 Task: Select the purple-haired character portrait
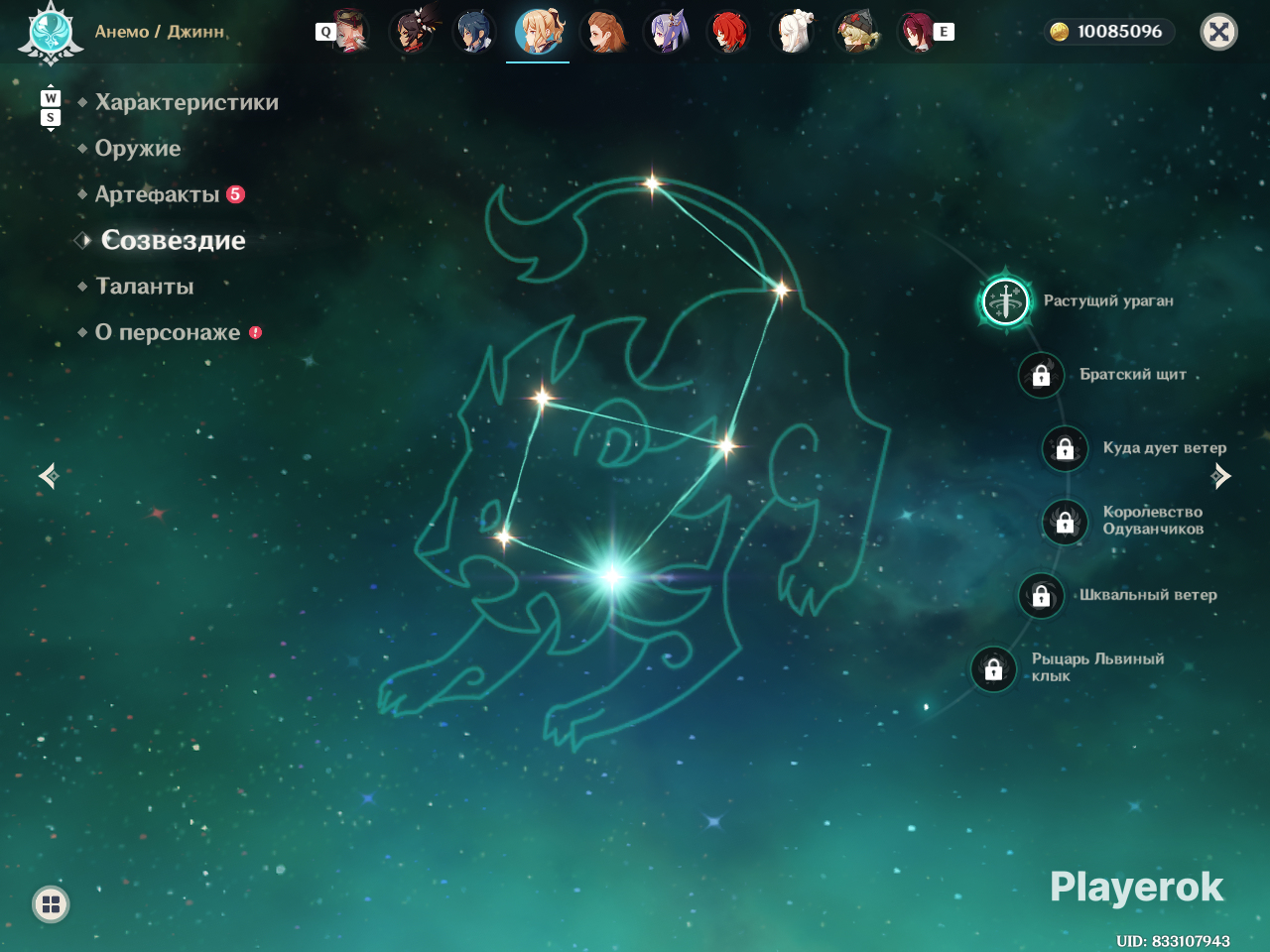[667, 32]
